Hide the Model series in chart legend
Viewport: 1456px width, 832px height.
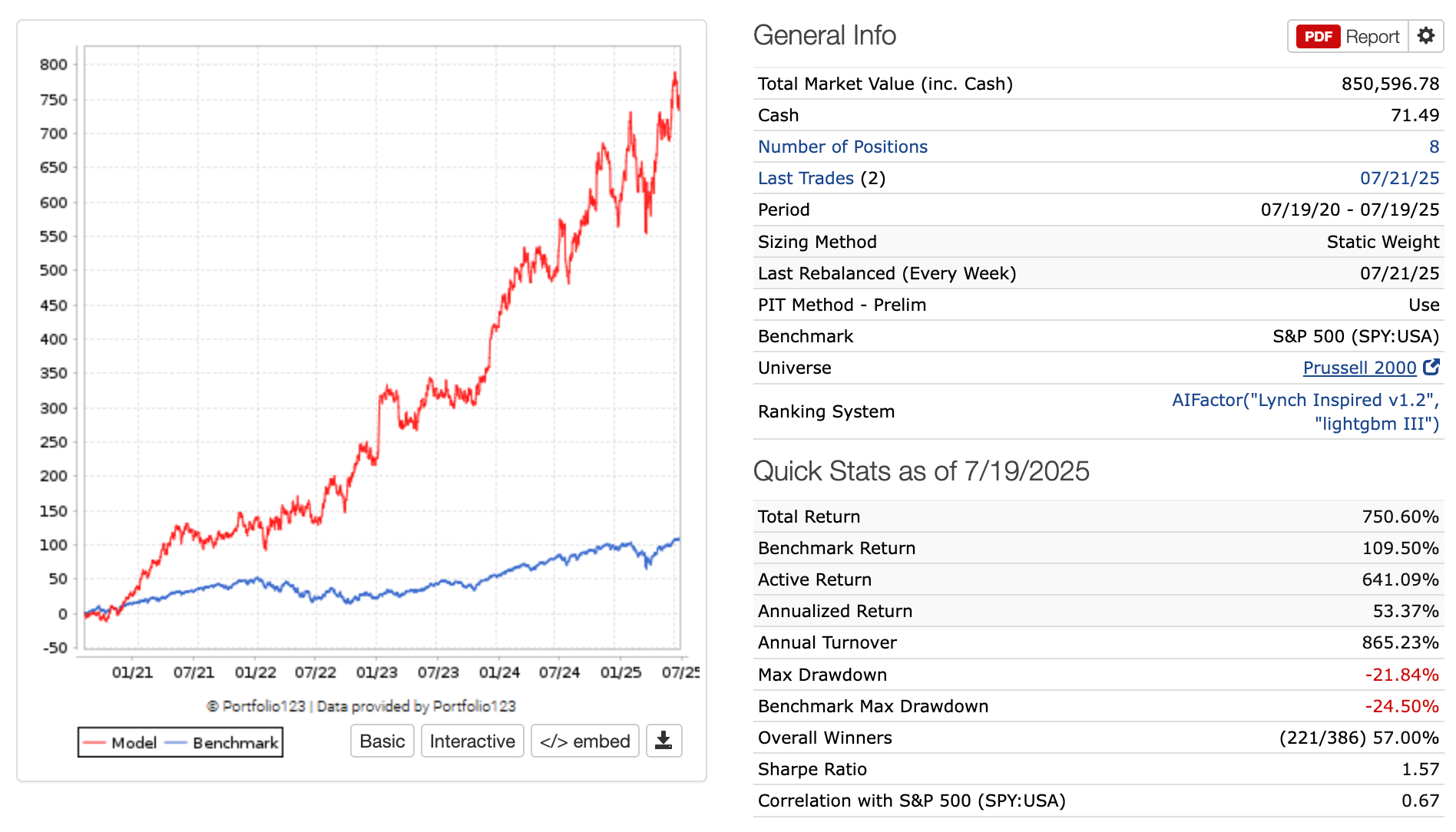point(133,742)
